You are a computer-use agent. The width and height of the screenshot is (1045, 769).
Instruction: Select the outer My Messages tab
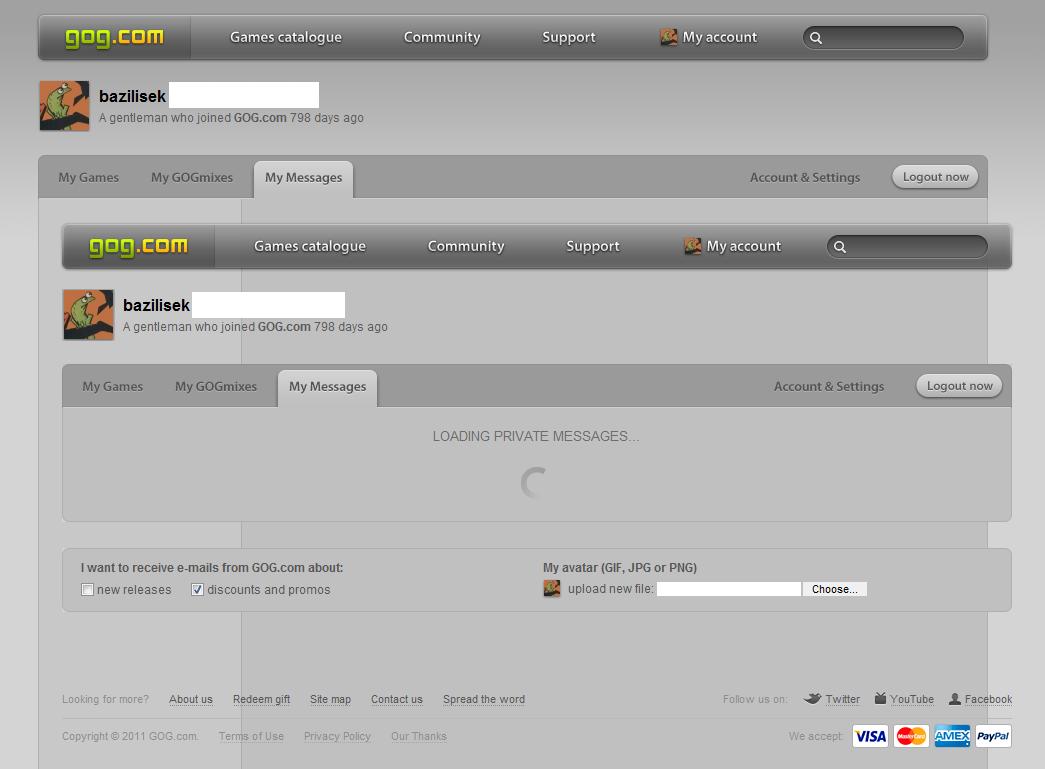click(303, 178)
